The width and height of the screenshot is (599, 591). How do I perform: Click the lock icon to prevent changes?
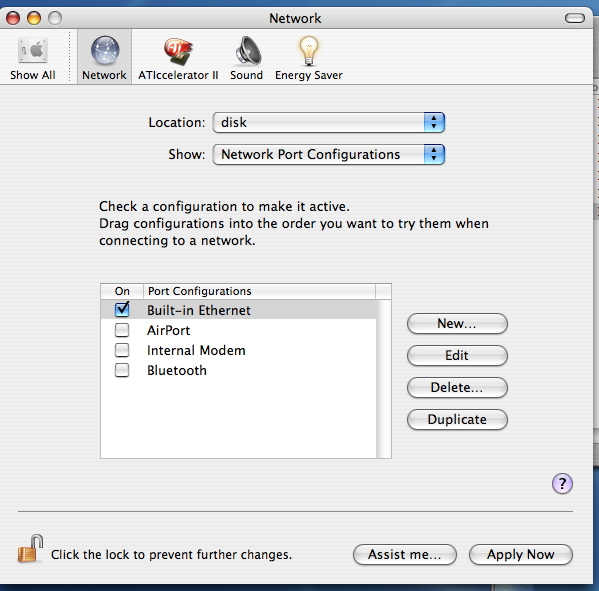coord(30,548)
